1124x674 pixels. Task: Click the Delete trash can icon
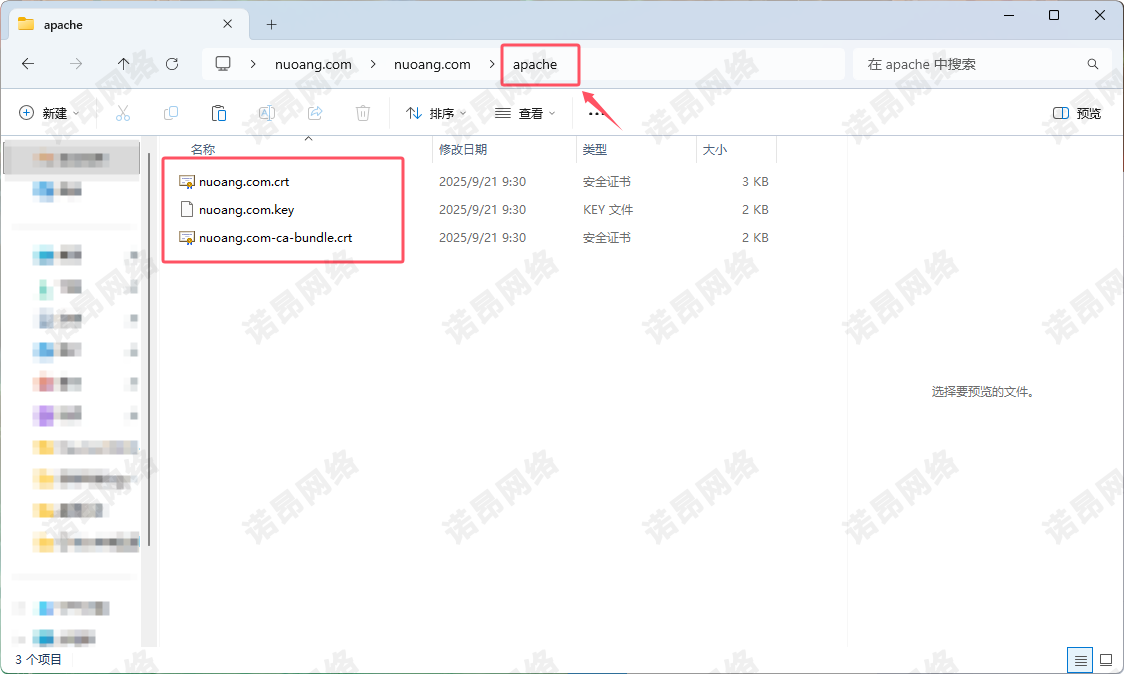(x=363, y=114)
